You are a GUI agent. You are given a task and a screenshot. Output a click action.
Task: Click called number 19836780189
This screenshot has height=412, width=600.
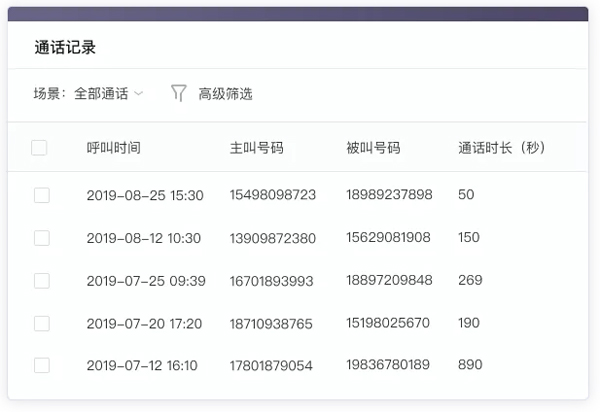[x=389, y=365]
